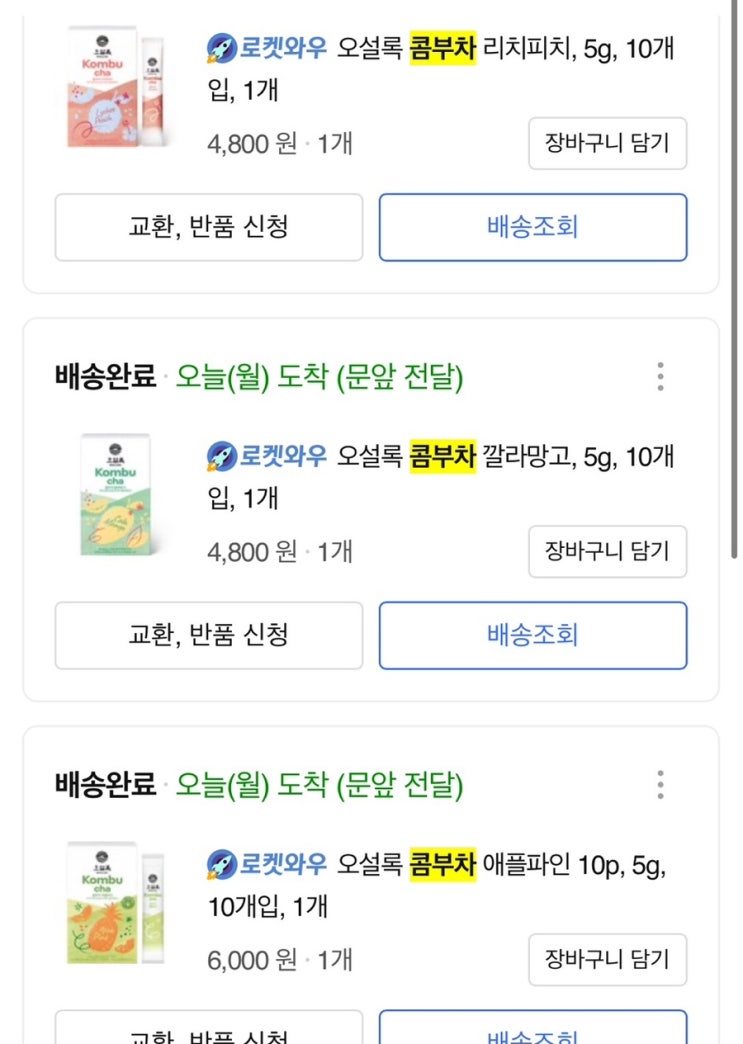Click Rocket Wow icon on apple pine item
This screenshot has height=1044, width=743.
click(x=222, y=864)
